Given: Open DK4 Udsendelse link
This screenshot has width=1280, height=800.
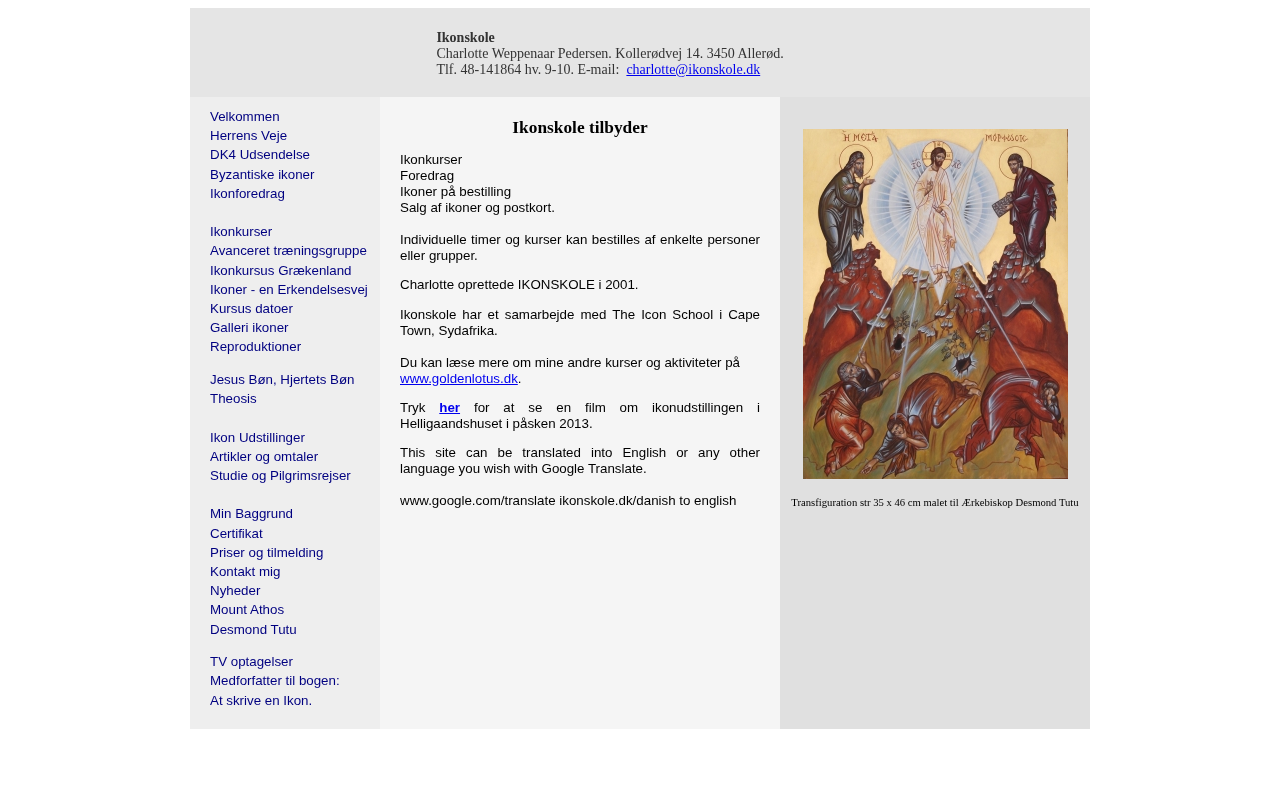Looking at the screenshot, I should pyautogui.click(x=260, y=155).
